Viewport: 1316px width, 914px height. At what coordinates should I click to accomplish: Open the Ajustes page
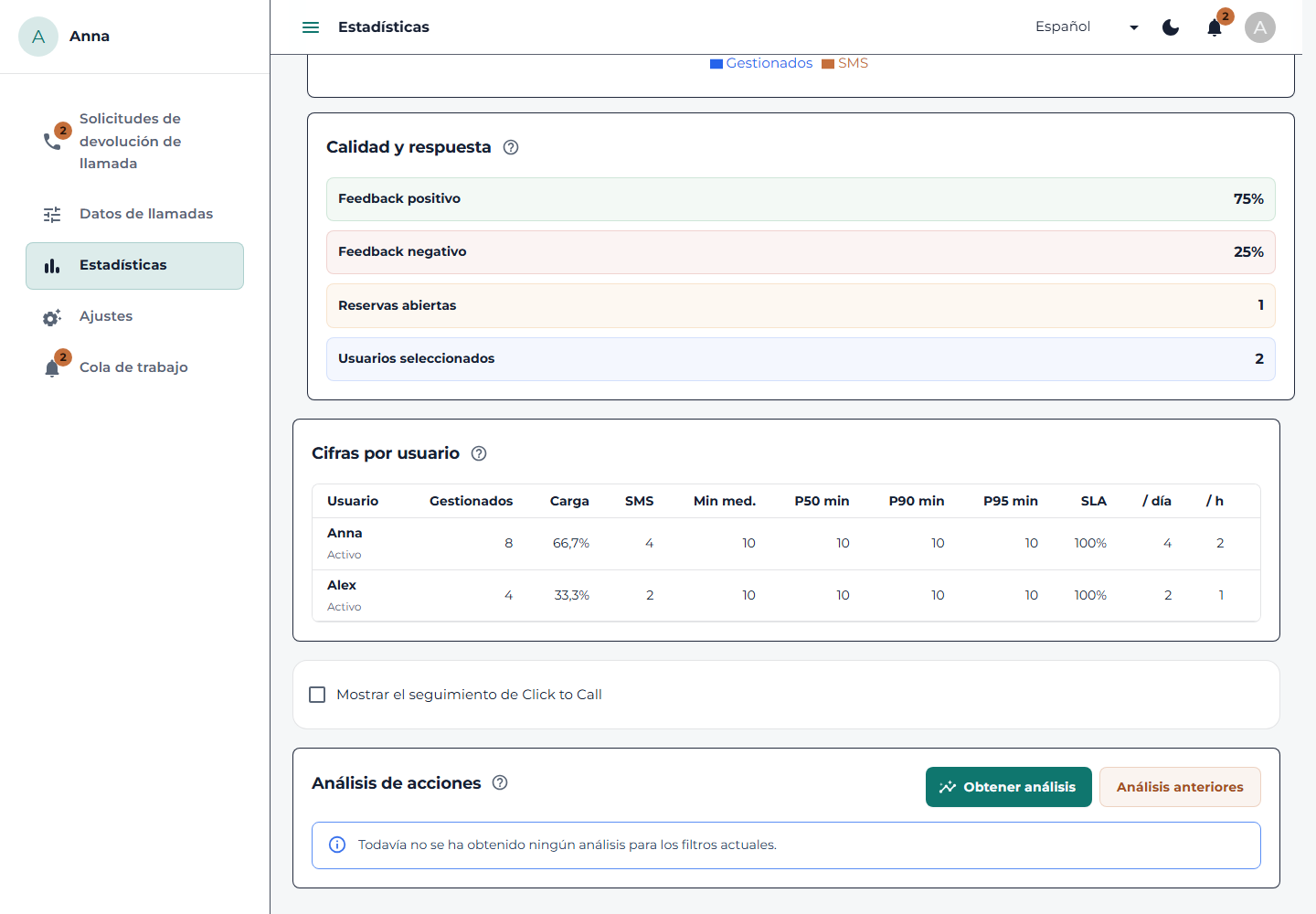tap(134, 316)
